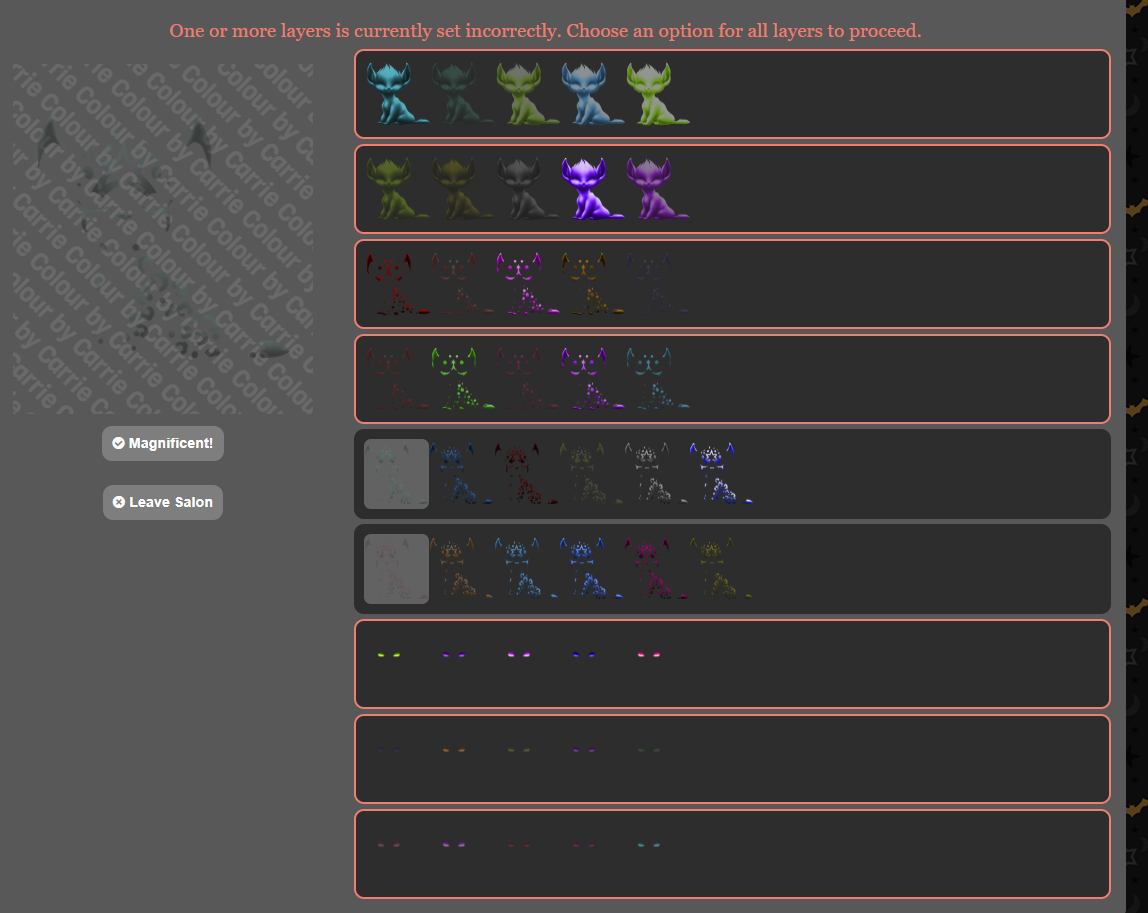The height and width of the screenshot is (913, 1148).
Task: Choose the white star pattern in the fifth row
Action: click(x=656, y=474)
